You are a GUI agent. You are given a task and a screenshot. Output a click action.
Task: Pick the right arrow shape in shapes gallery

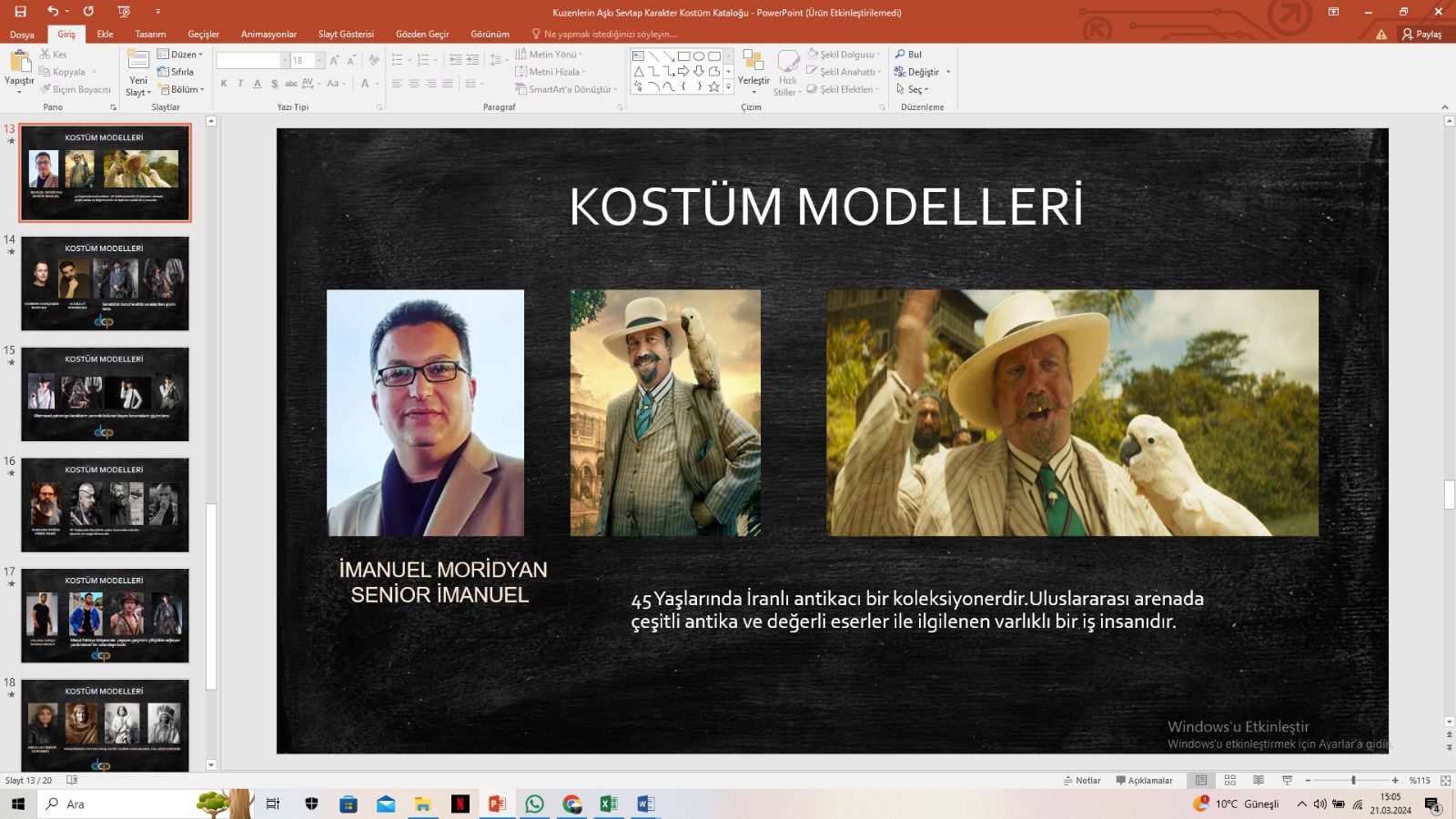[x=683, y=71]
